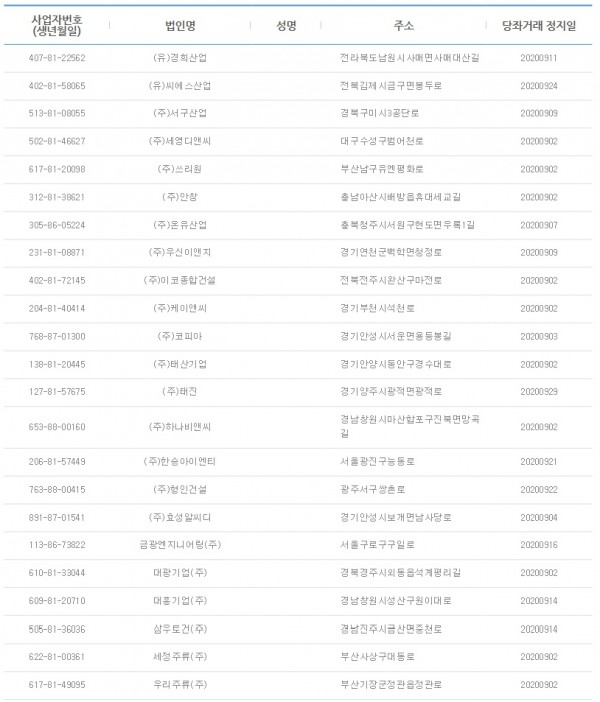Click company 세정주류(주)

[180, 656]
